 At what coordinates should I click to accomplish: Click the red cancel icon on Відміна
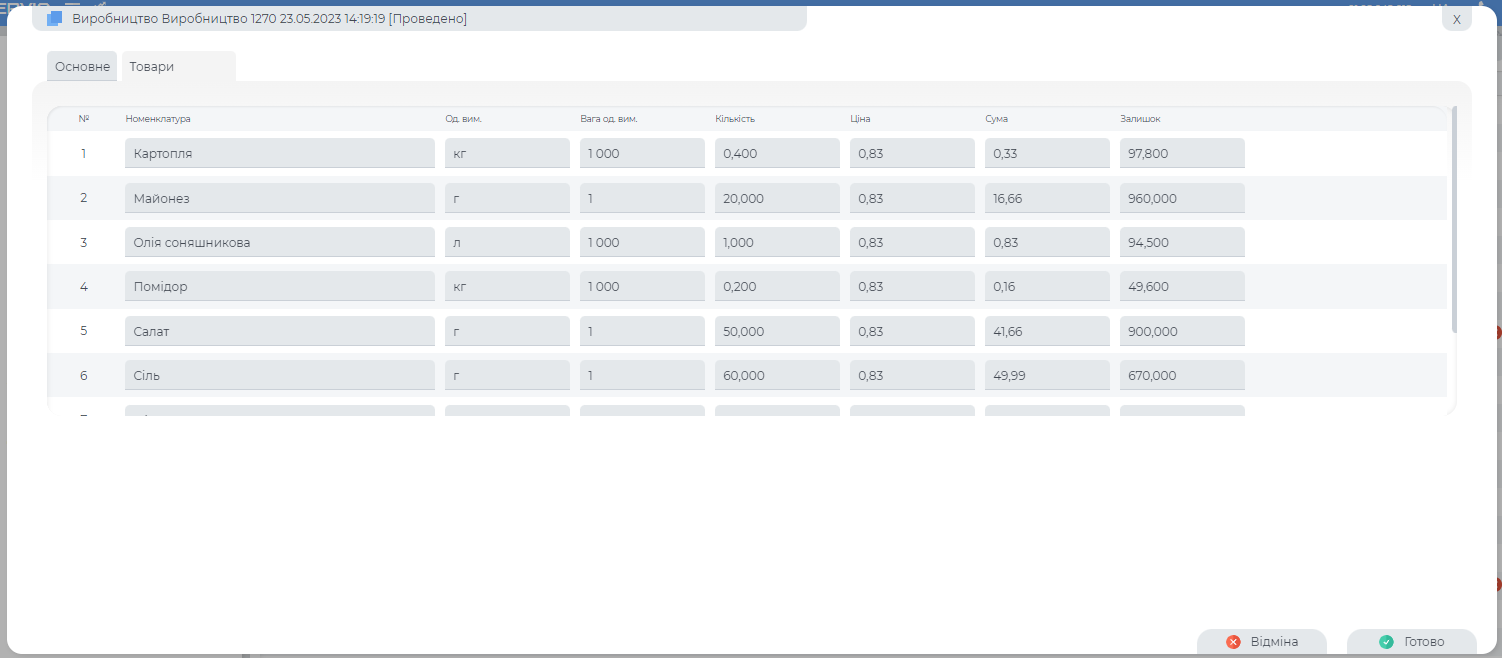pyautogui.click(x=1233, y=642)
